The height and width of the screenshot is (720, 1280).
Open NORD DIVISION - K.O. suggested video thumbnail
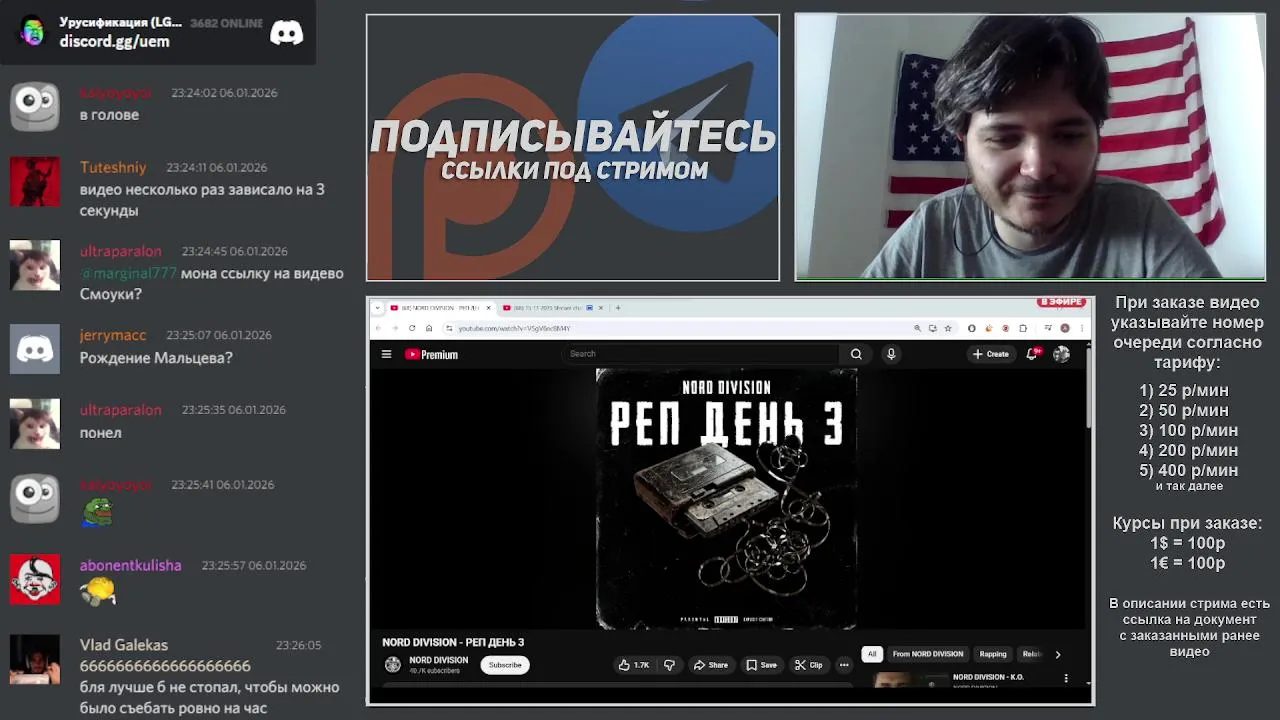point(910,680)
